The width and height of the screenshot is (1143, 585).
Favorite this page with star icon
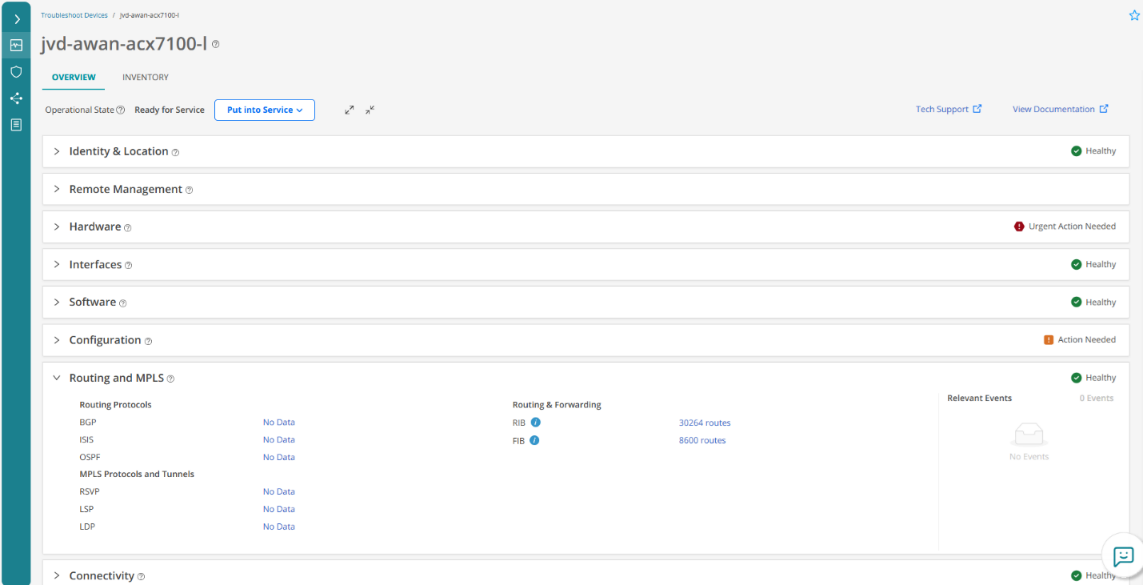(1134, 16)
